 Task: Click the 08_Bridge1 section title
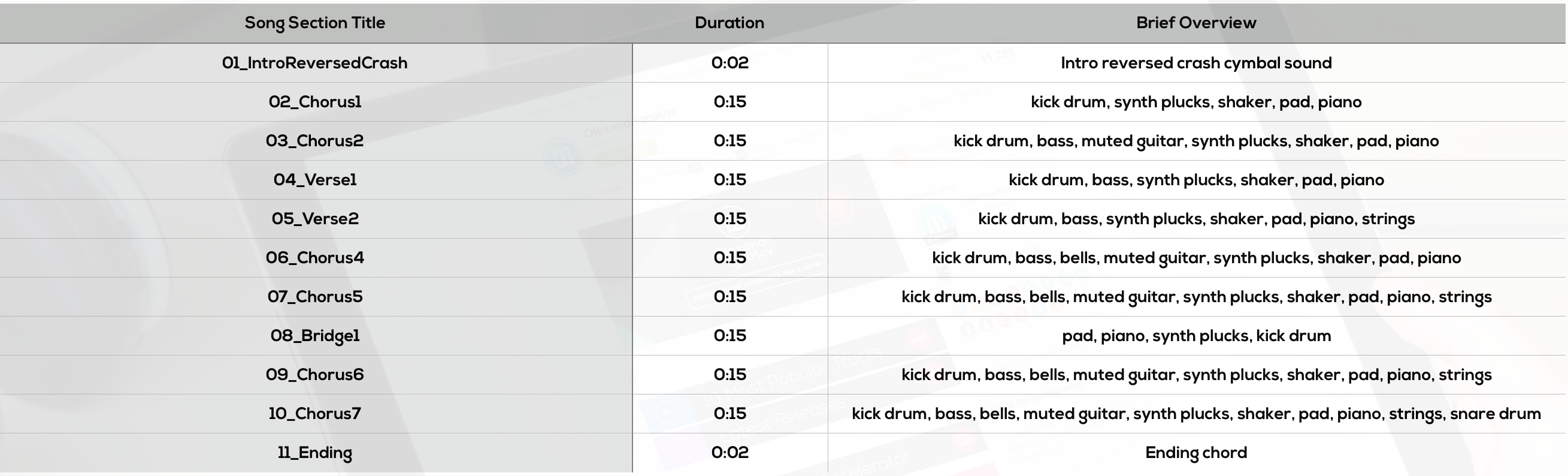314,336
